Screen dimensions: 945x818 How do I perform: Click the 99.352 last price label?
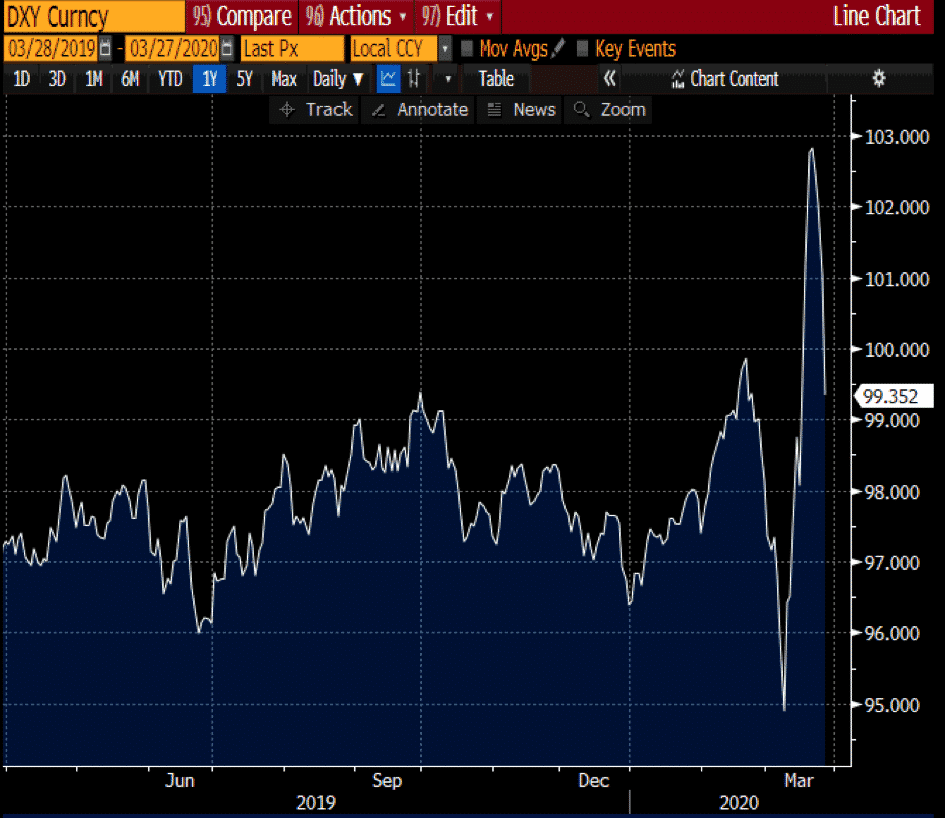coord(894,396)
